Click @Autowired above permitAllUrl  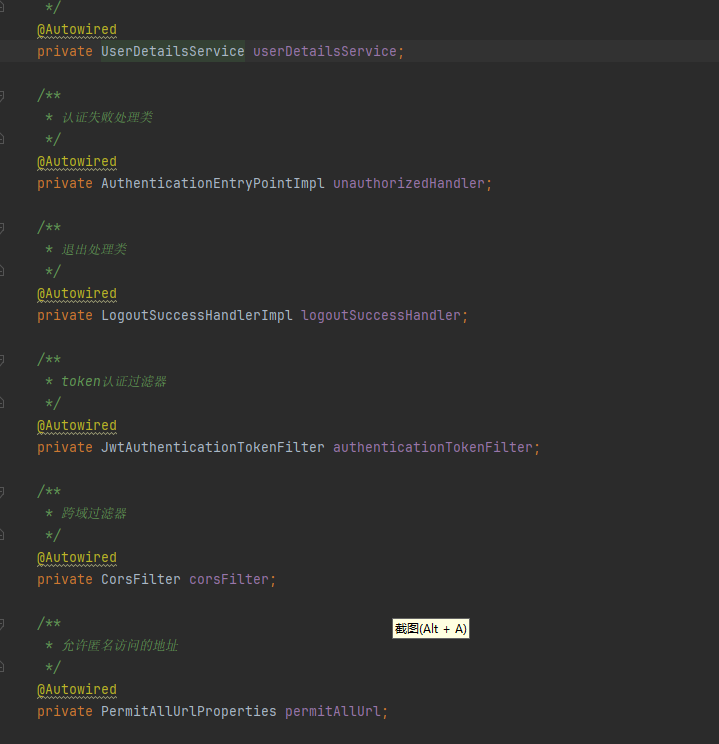[x=77, y=689]
